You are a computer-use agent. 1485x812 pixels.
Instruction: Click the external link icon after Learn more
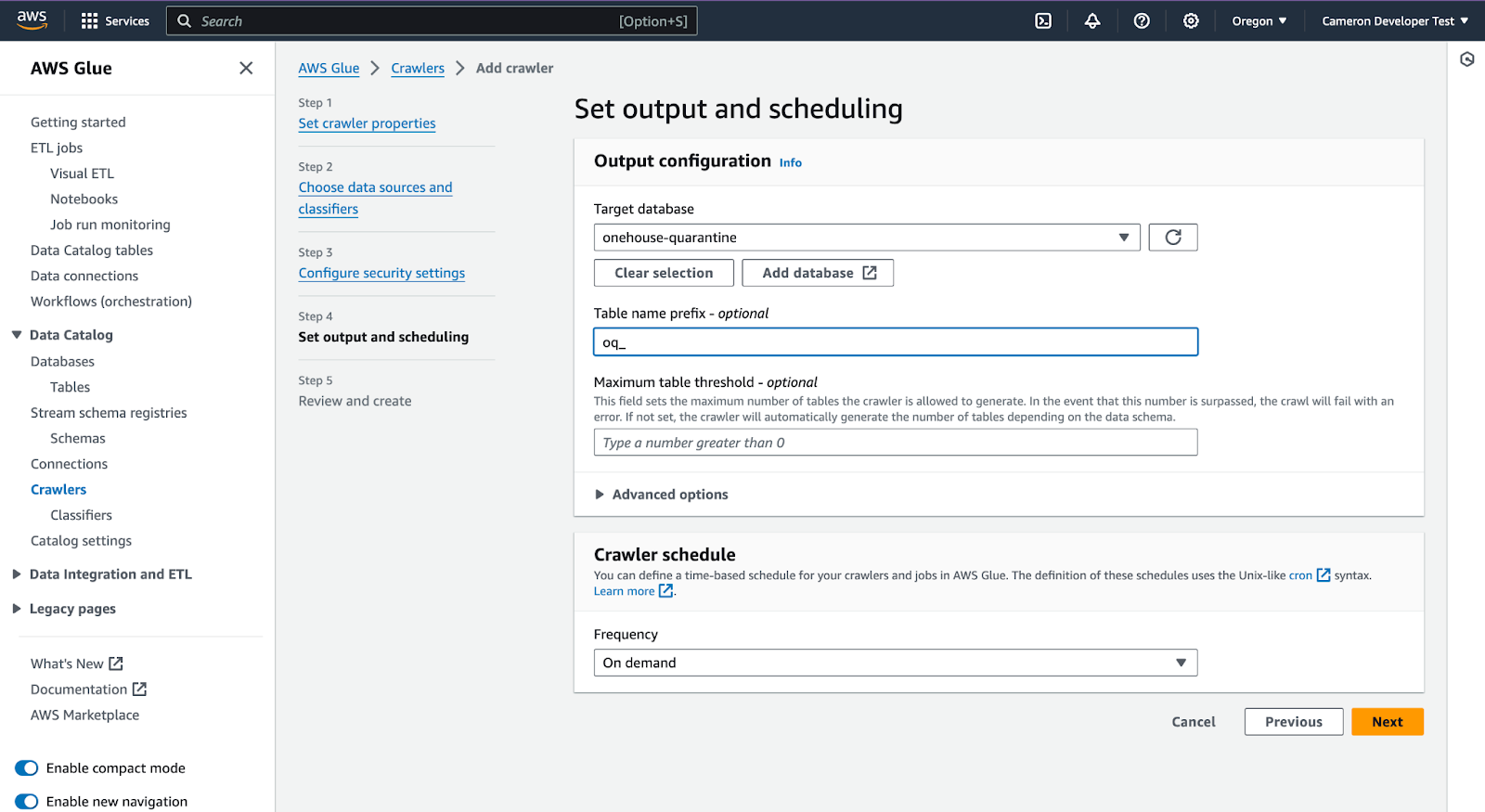click(x=665, y=591)
